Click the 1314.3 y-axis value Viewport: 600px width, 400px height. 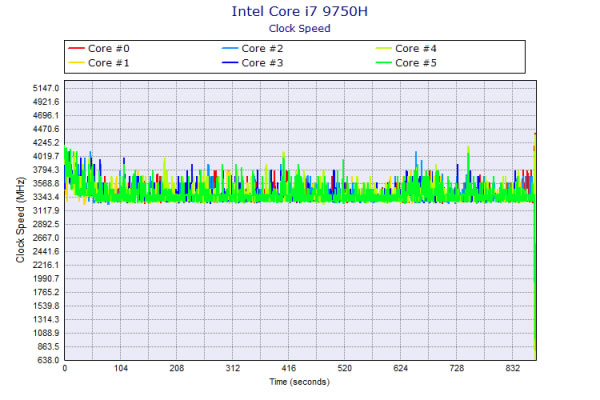pyautogui.click(x=46, y=319)
